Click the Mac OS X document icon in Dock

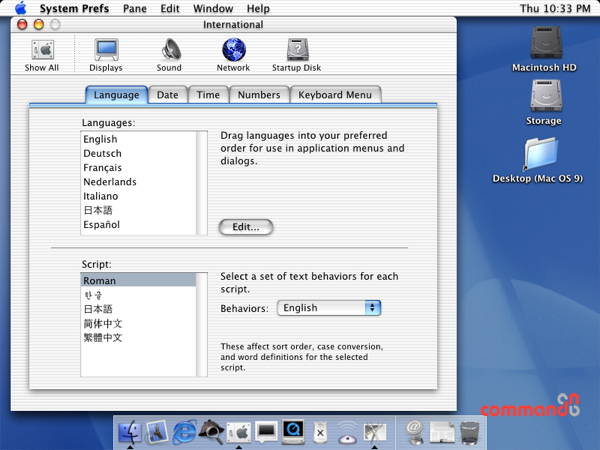coord(321,433)
